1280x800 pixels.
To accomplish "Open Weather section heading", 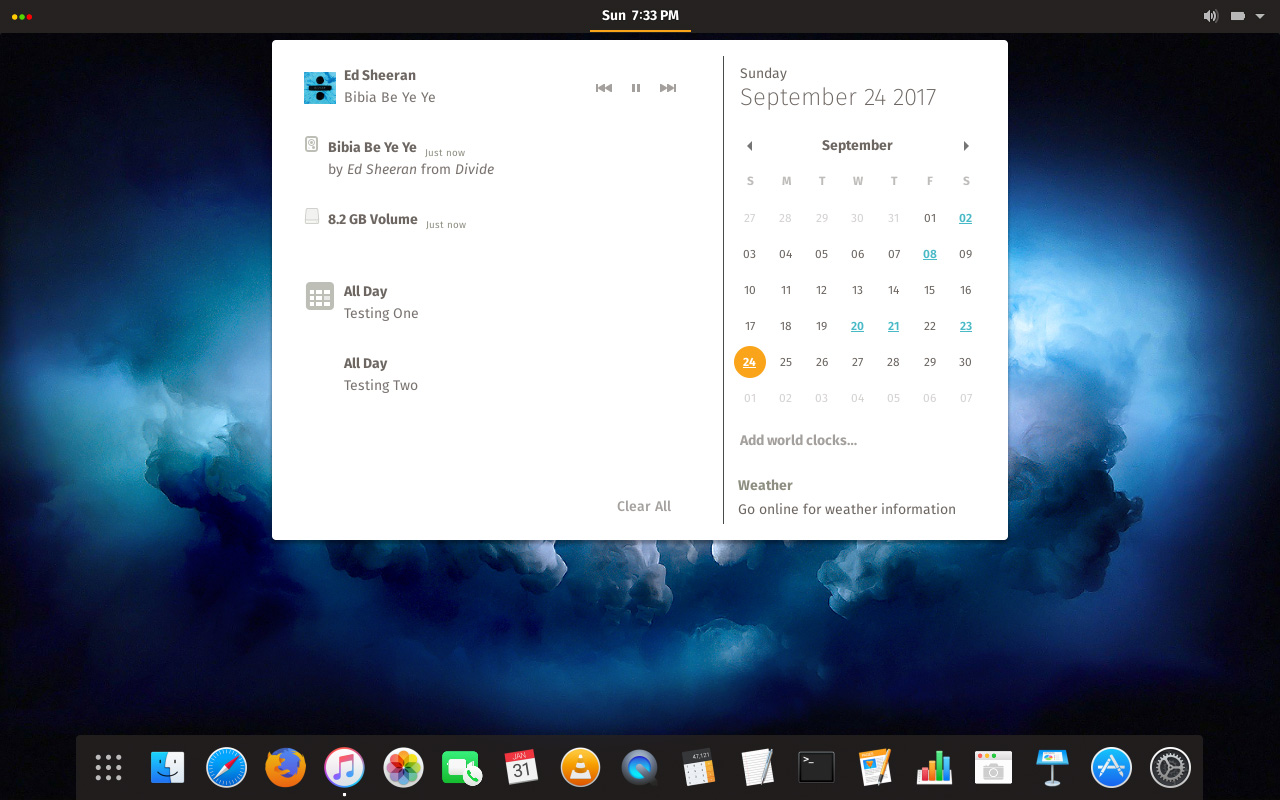I will (x=765, y=485).
